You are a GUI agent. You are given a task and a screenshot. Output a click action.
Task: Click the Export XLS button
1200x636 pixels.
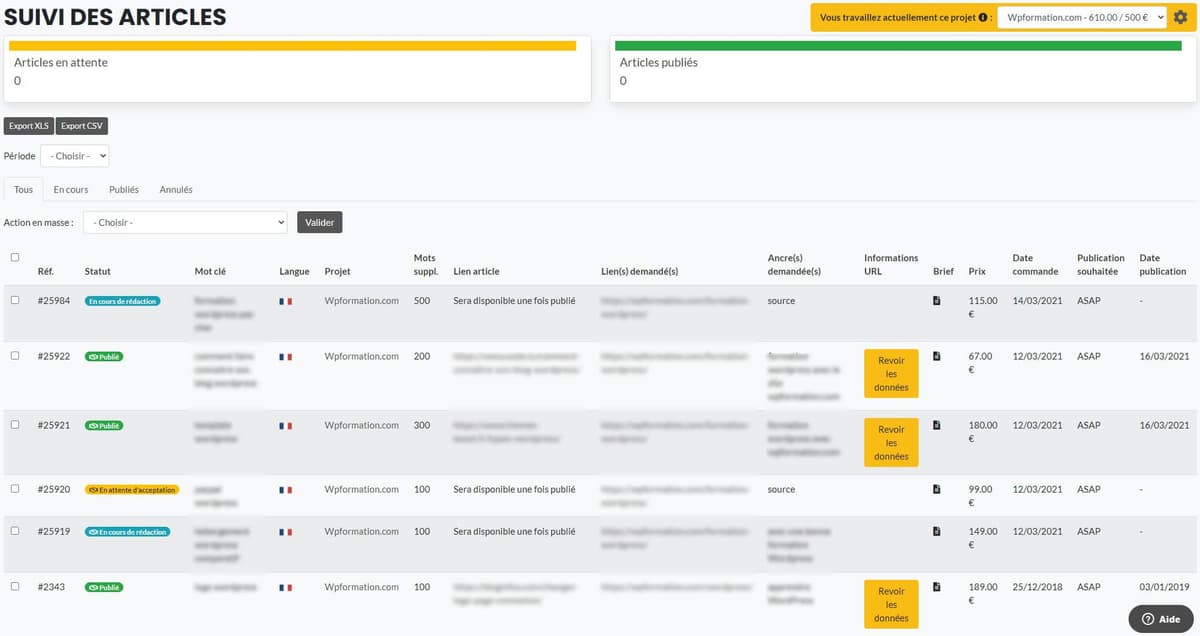tap(28, 126)
